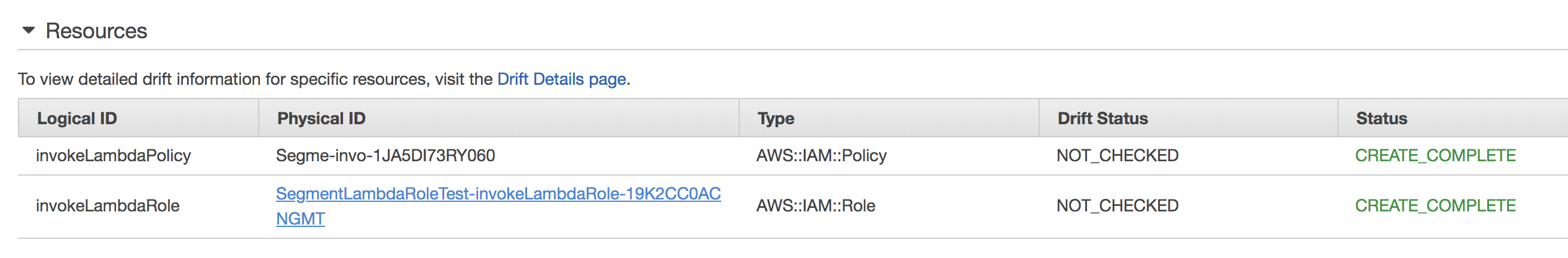Click CREATE_COMPLETE status for invokeLambdaPolicy

click(1435, 156)
